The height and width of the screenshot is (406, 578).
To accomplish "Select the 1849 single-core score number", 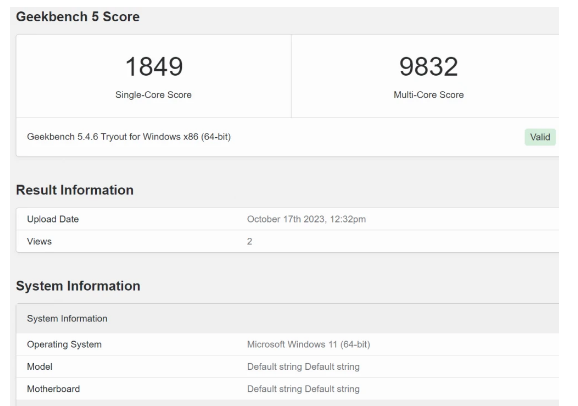I will point(154,67).
